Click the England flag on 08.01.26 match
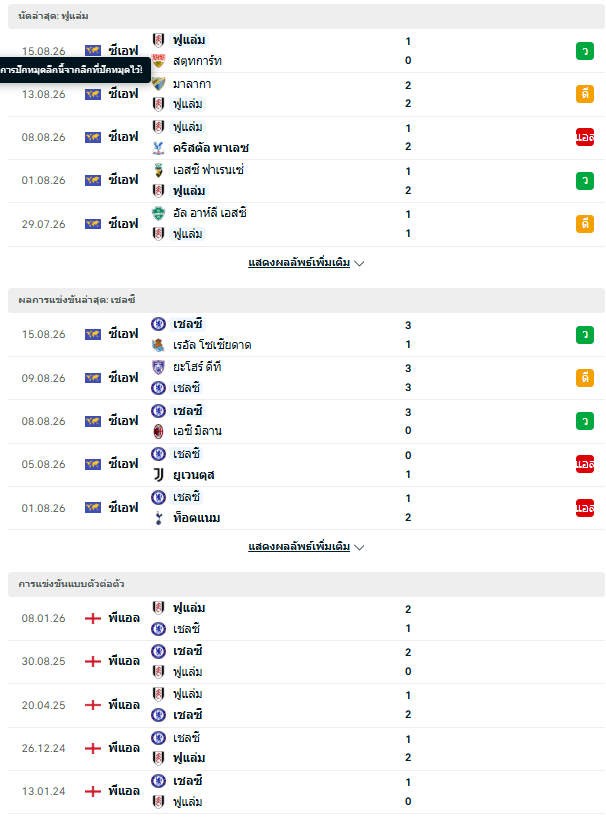Viewport: 606px width, 818px height. pyautogui.click(x=93, y=618)
